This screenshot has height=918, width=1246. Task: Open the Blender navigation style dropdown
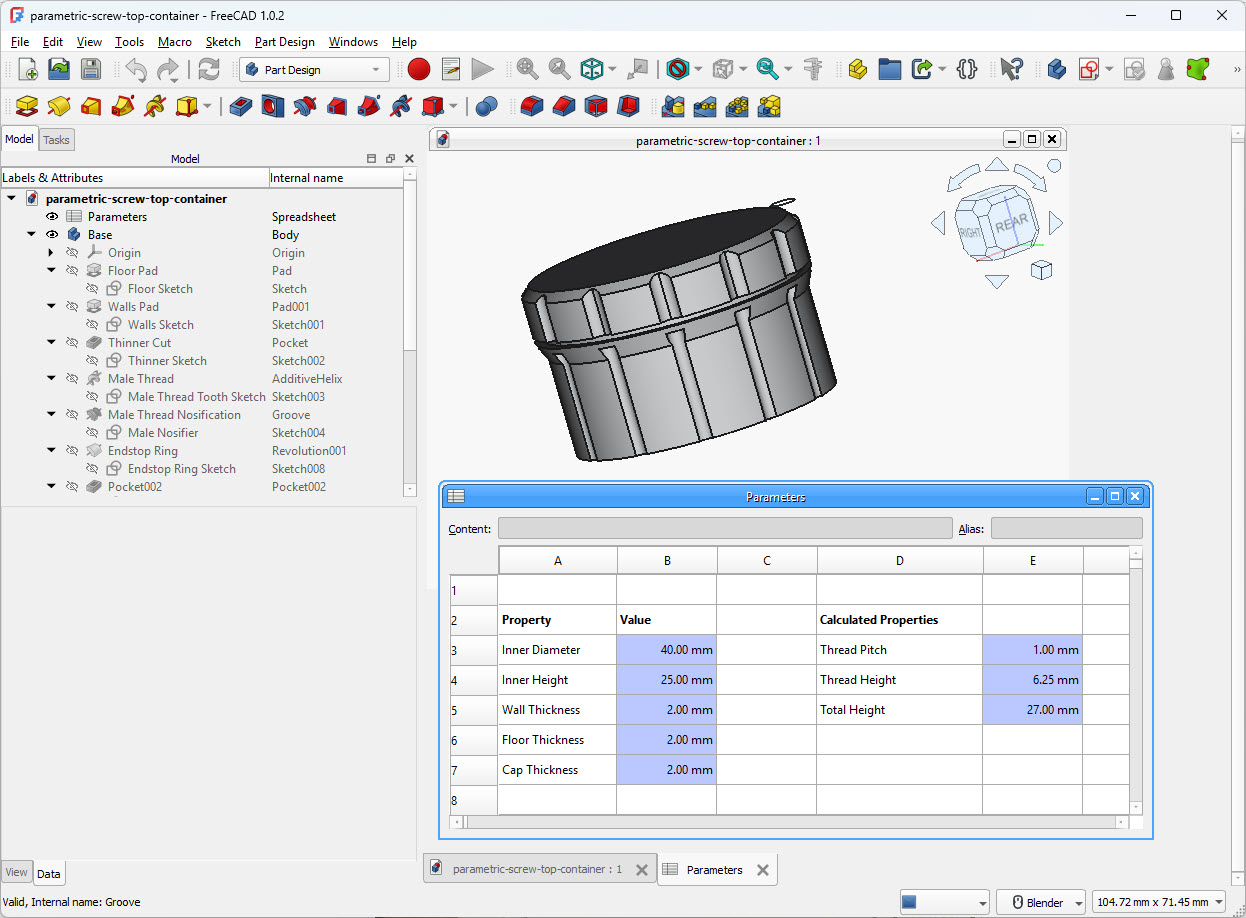pyautogui.click(x=1044, y=902)
